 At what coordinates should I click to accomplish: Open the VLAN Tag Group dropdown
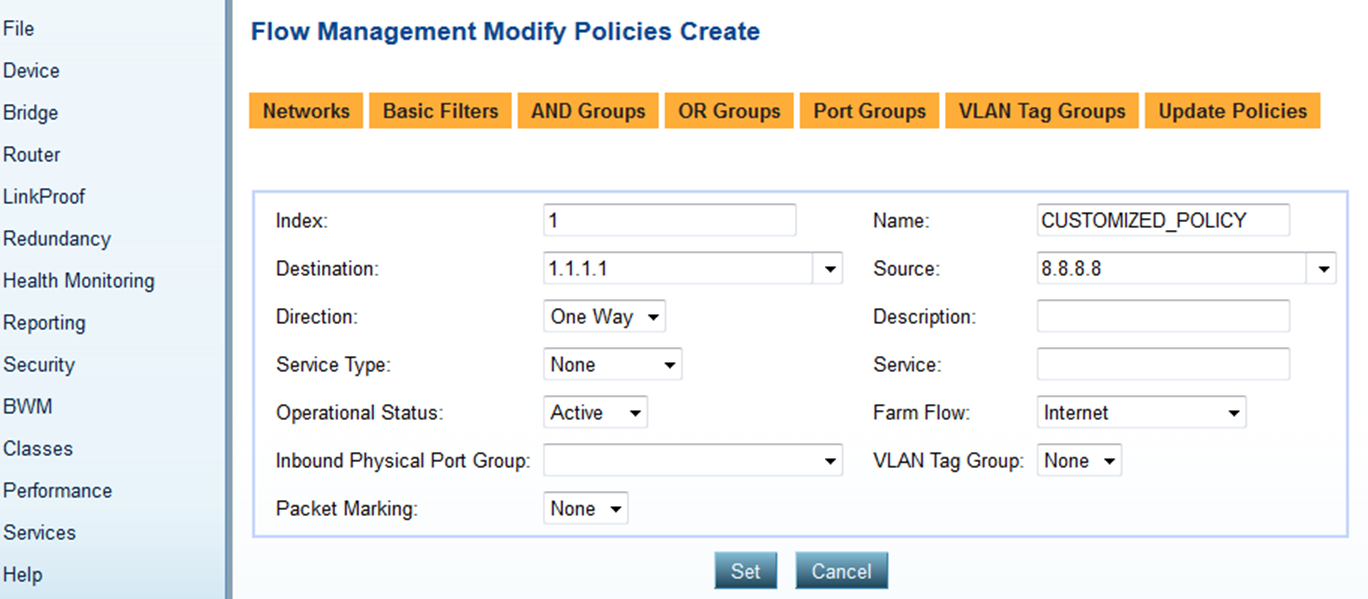[1079, 461]
